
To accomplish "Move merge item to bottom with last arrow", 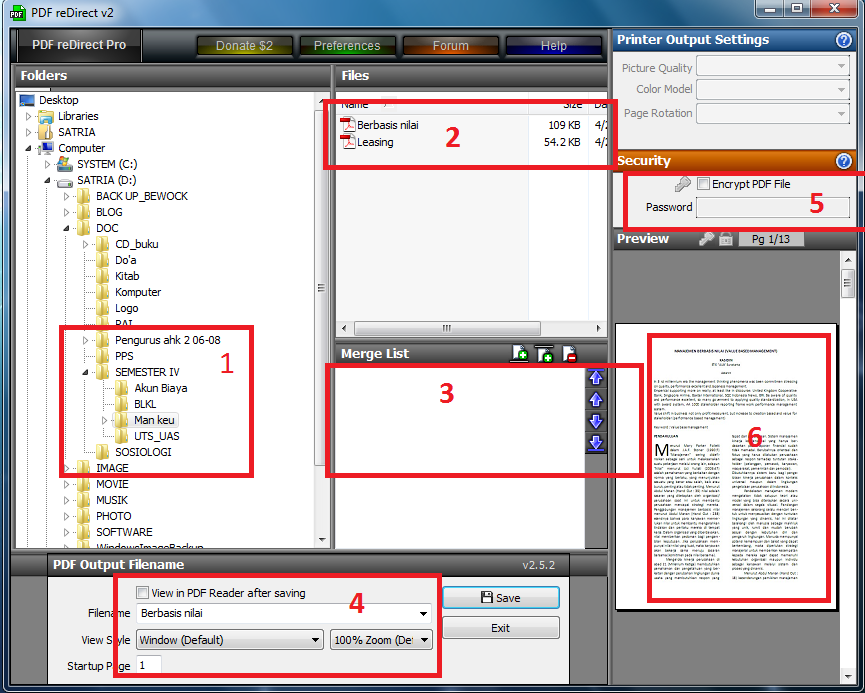I will 596,443.
